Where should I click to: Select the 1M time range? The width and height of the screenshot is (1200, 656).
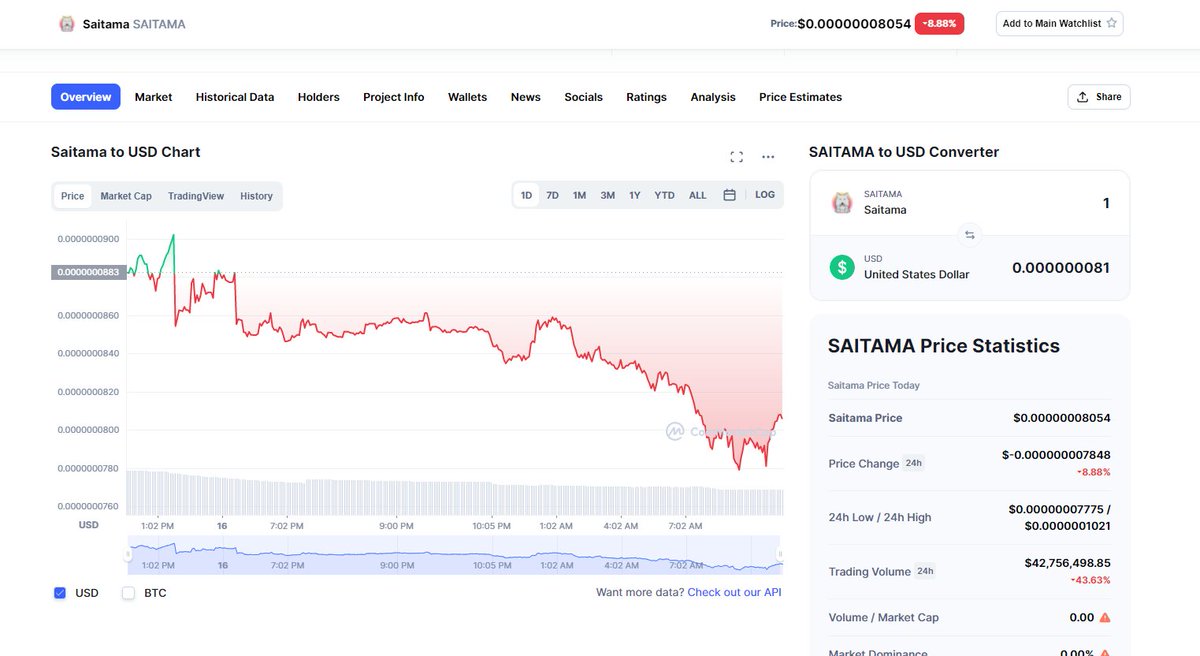click(x=580, y=195)
